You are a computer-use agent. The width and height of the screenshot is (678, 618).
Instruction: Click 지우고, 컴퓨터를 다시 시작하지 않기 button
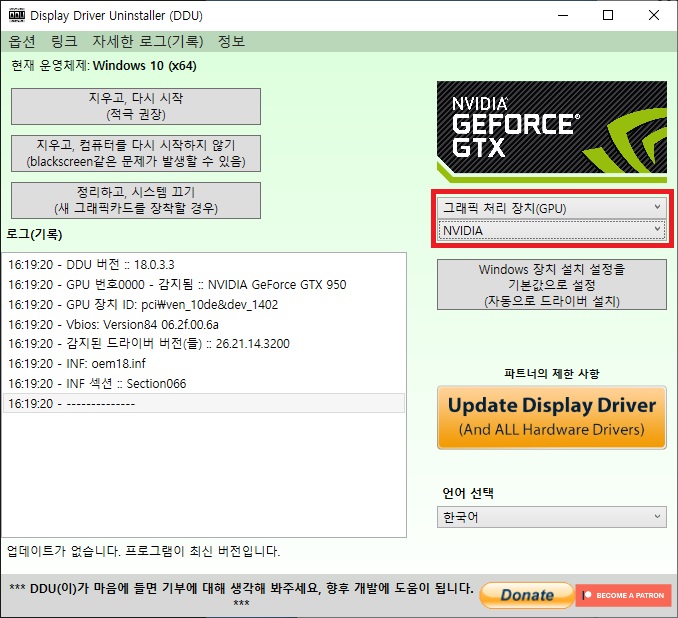pos(136,154)
